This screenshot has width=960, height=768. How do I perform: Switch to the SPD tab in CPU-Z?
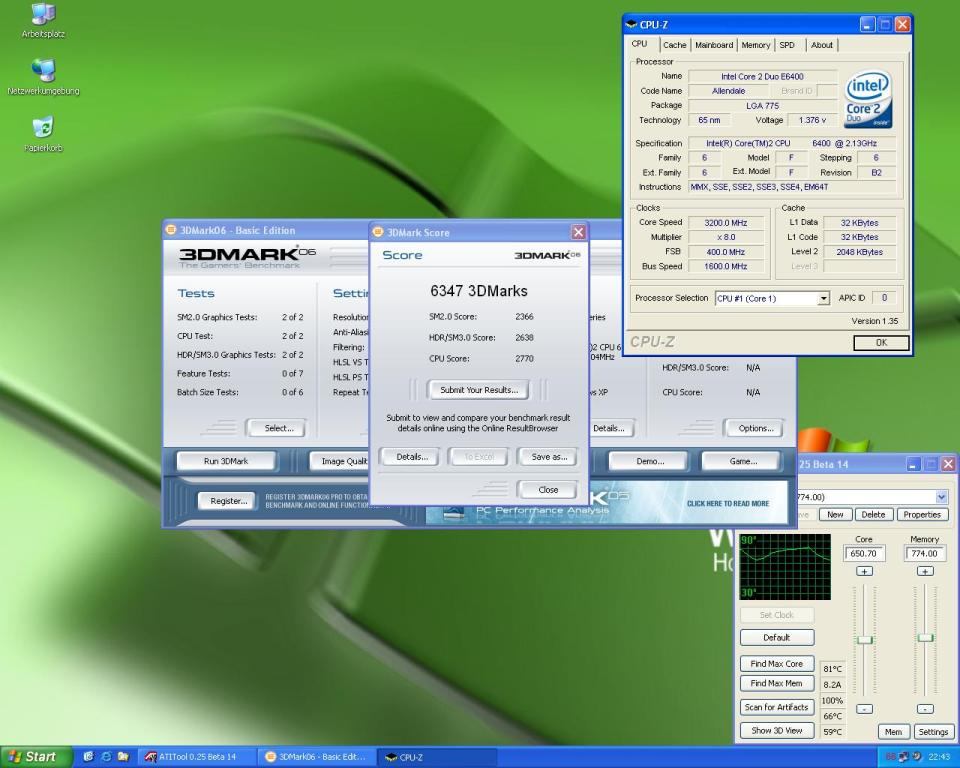(x=787, y=45)
